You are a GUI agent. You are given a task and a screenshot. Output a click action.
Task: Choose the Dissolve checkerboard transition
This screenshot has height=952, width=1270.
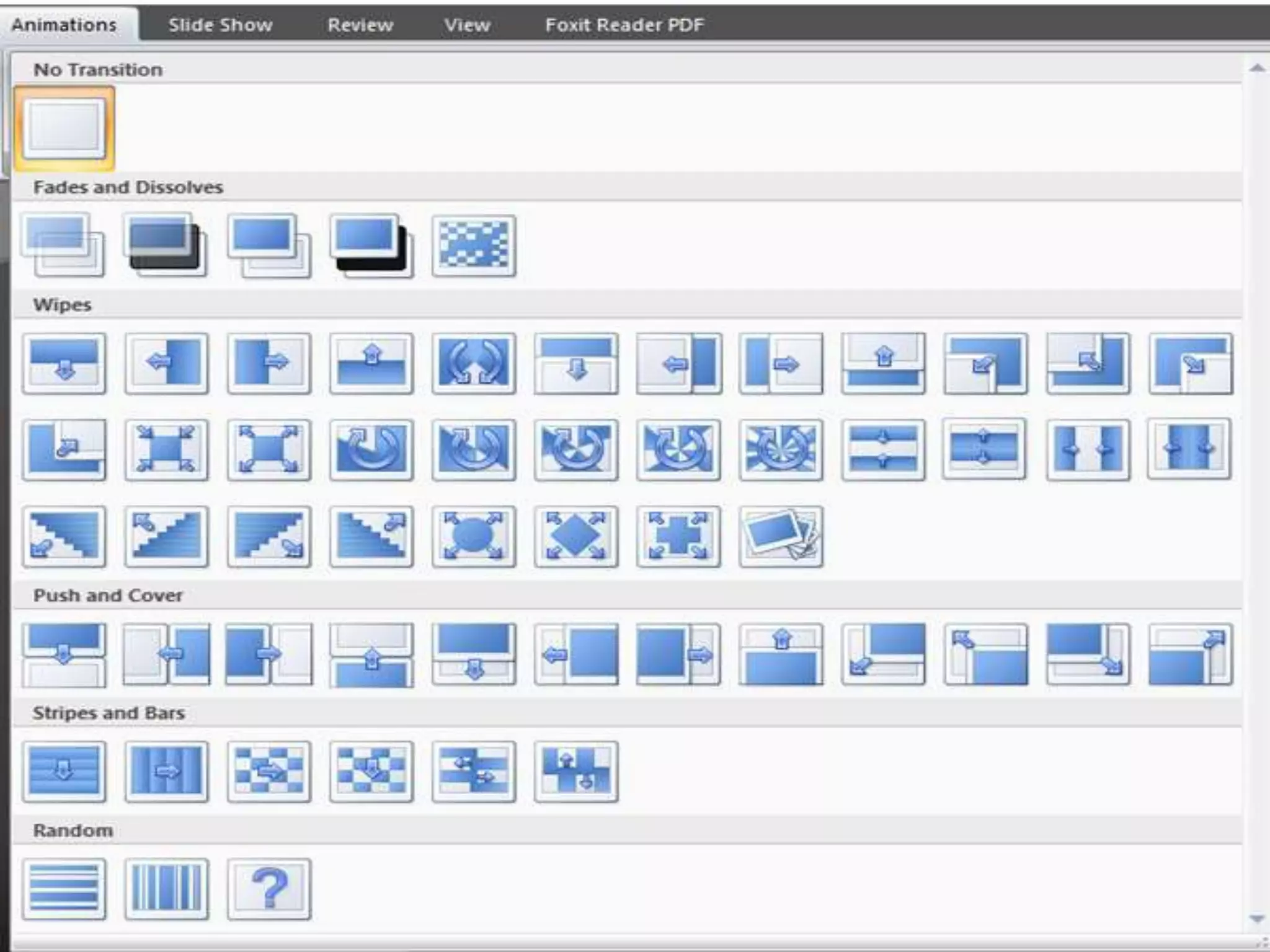coord(473,245)
